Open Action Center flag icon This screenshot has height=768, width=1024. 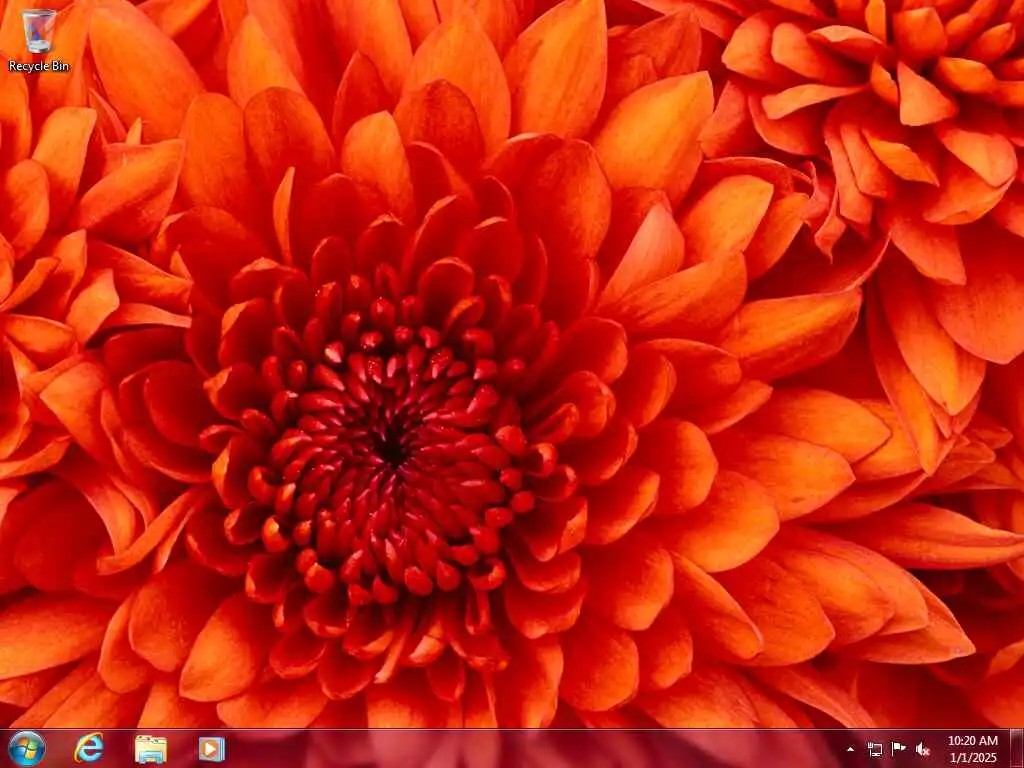click(899, 749)
